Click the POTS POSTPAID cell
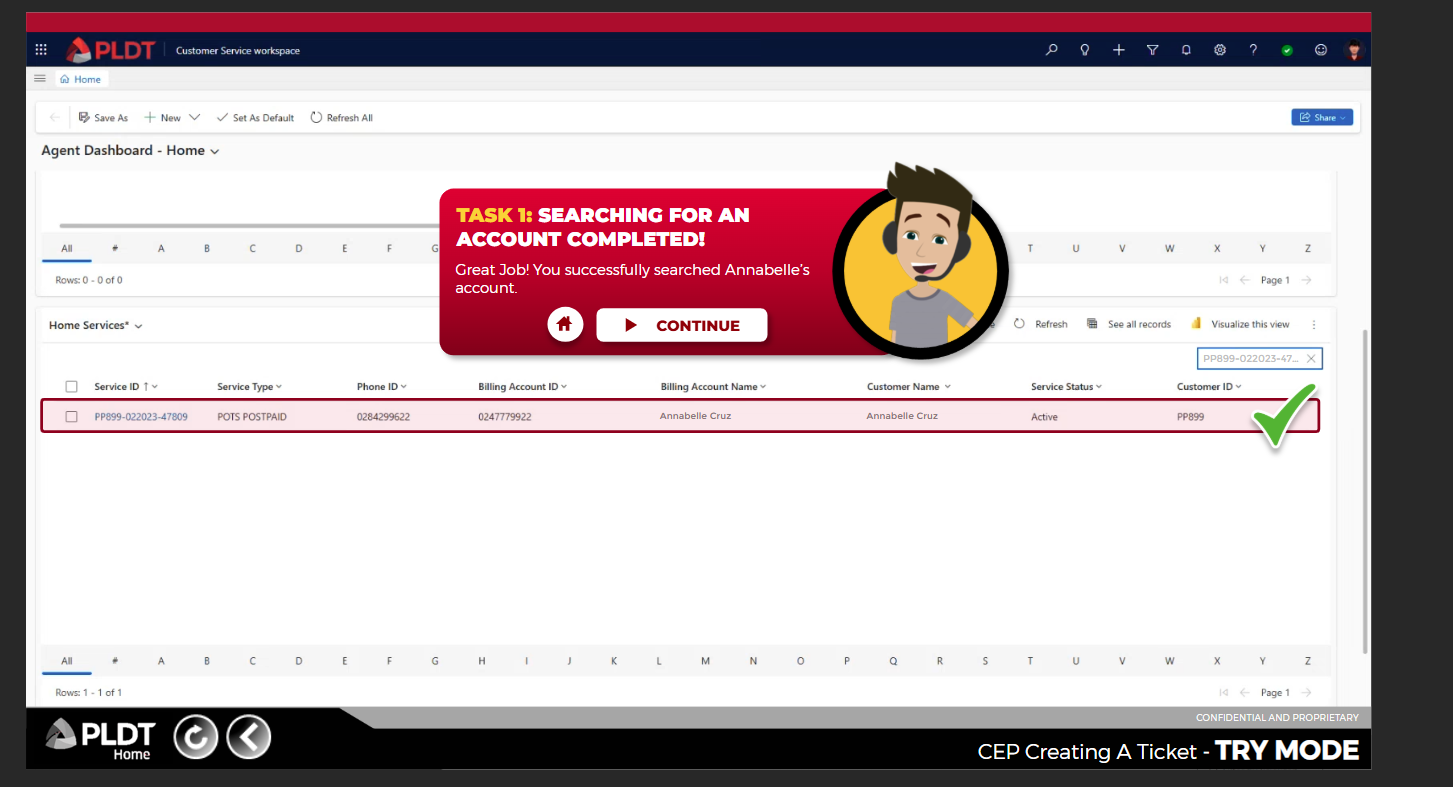 pos(252,416)
